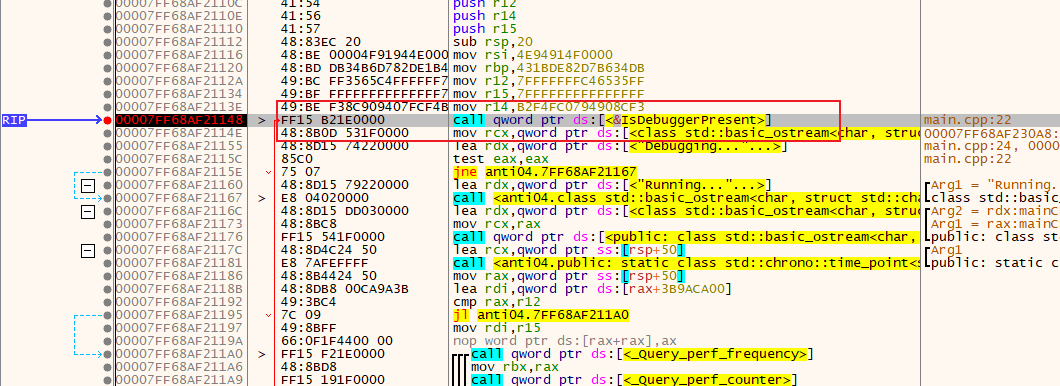Collapse fold box beside address 00007FF68AF21160
The image size is (1060, 386).
[x=87, y=185]
